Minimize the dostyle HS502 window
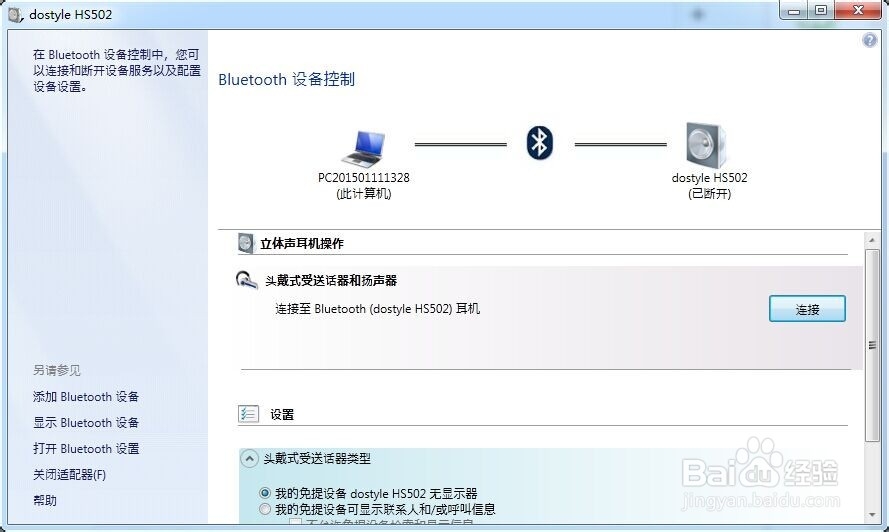The height and width of the screenshot is (532, 889). 794,10
